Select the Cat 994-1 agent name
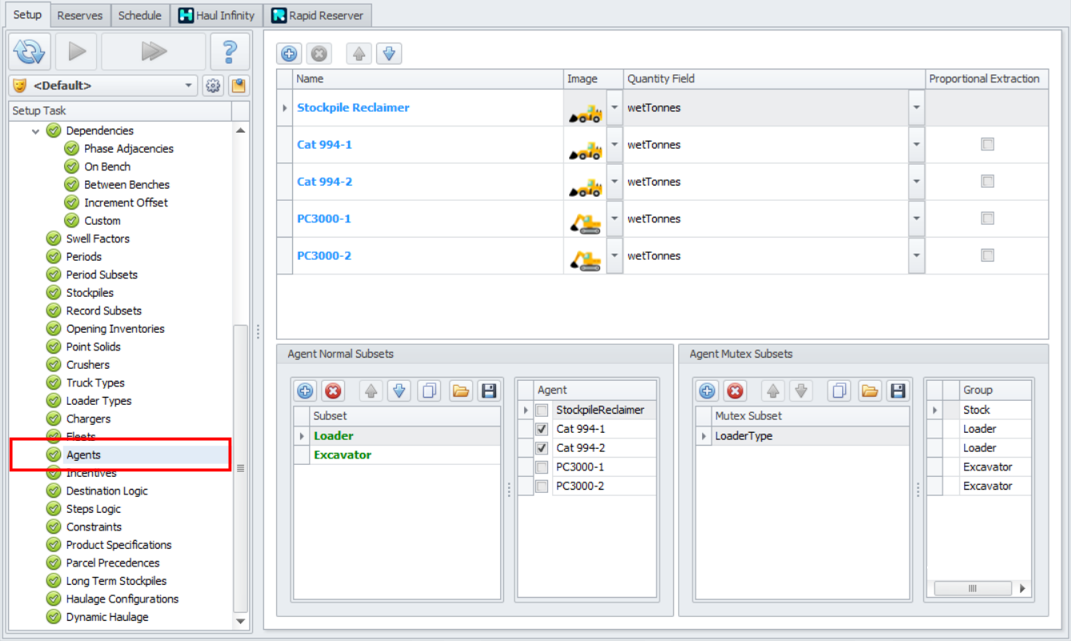The width and height of the screenshot is (1072, 641). coord(324,145)
